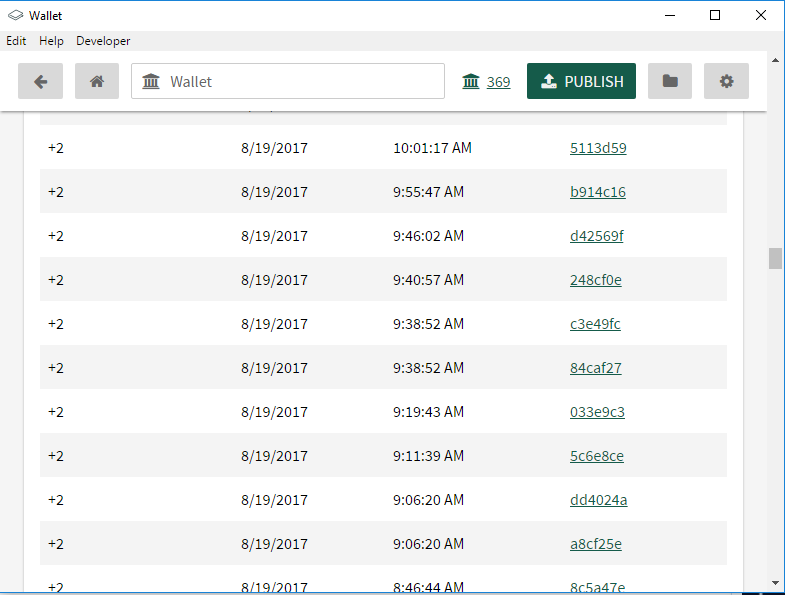Click the bank icon beside balance 369
This screenshot has height=595, width=785.
[x=471, y=81]
